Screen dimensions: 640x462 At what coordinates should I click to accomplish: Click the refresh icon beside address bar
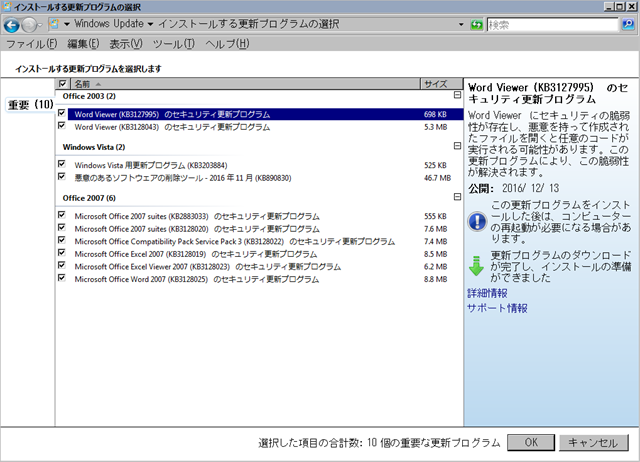(476, 25)
